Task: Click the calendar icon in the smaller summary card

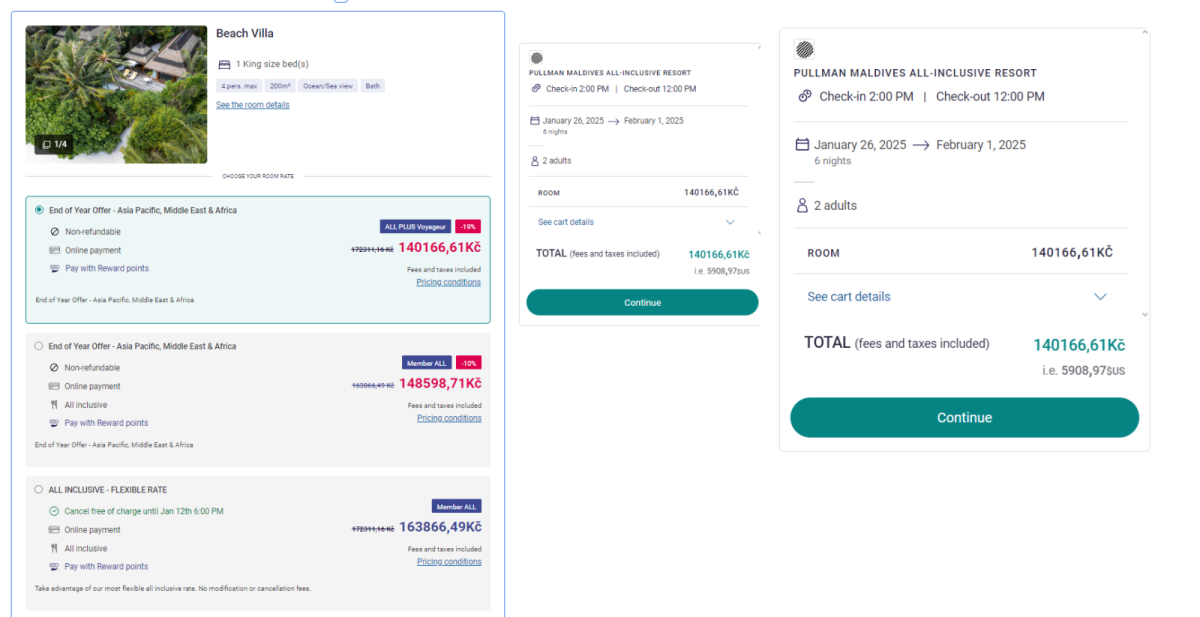Action: click(x=535, y=121)
